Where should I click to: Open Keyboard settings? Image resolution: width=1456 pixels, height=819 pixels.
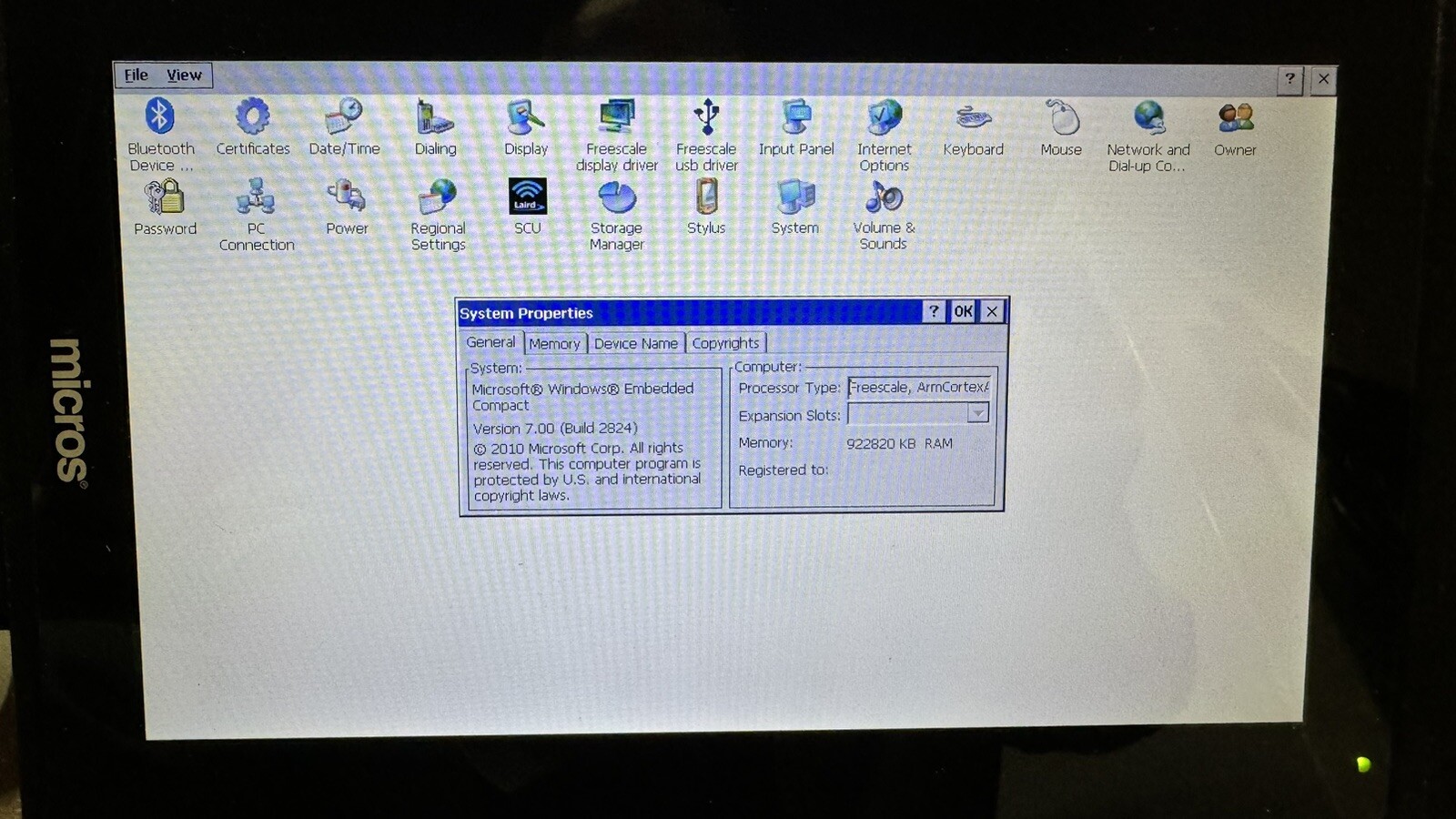[973, 128]
